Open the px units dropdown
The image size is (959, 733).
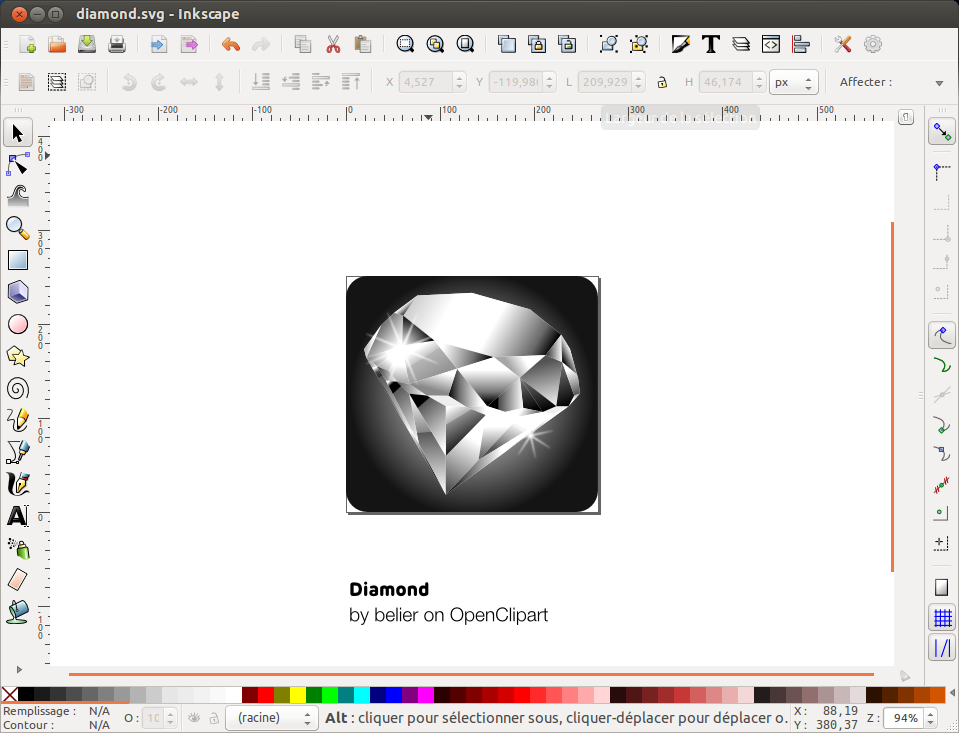coord(794,82)
